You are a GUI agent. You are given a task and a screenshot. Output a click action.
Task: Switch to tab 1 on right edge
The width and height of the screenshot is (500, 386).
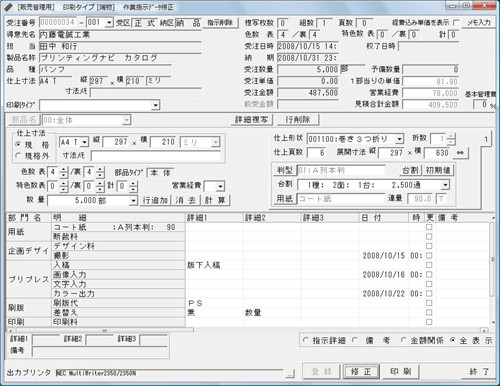coord(486,139)
